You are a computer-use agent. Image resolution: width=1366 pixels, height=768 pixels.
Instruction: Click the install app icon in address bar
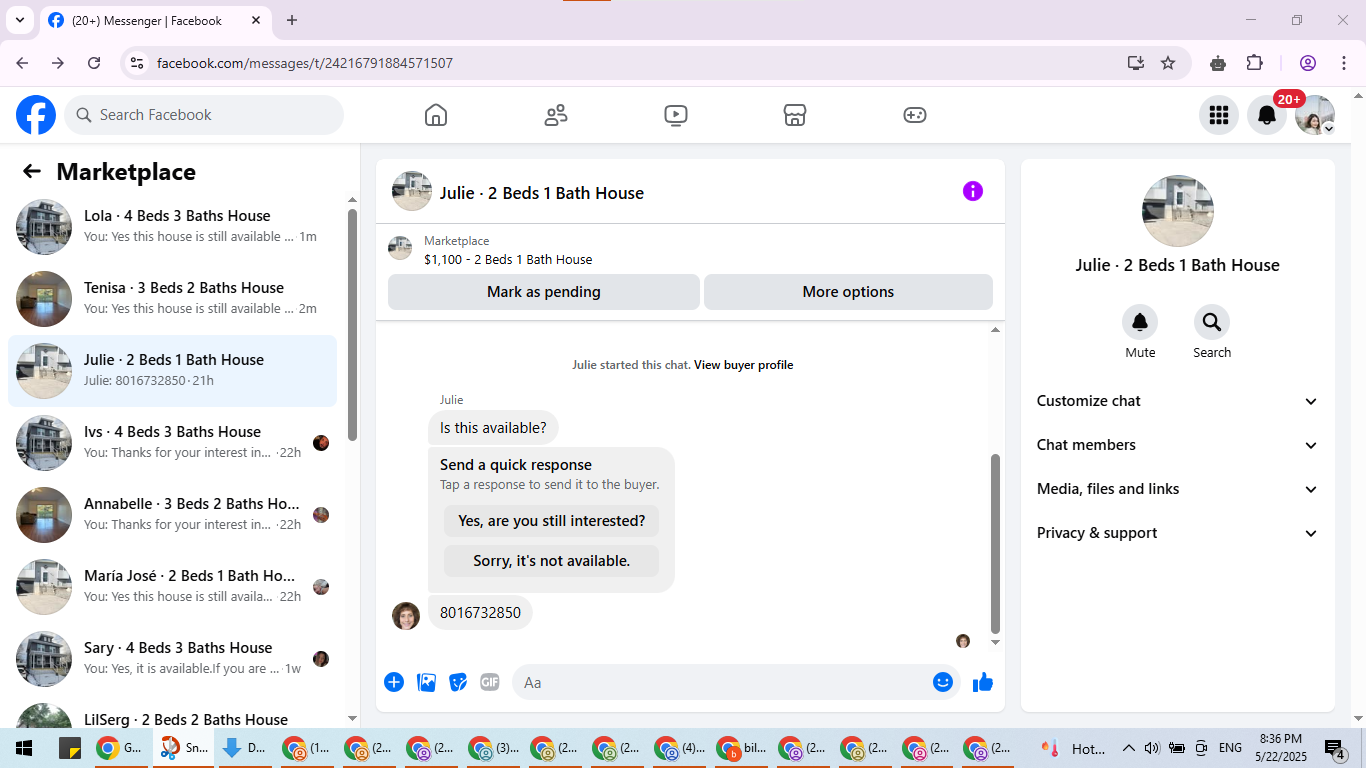tap(1135, 63)
